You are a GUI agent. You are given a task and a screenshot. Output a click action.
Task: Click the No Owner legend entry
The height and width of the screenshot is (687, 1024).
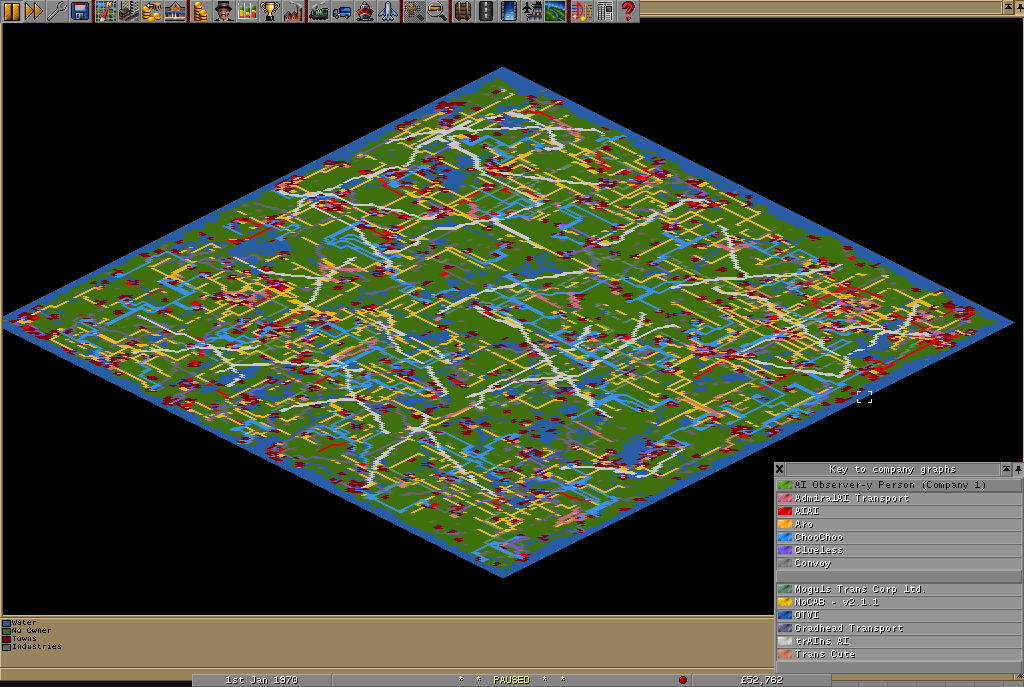[x=27, y=631]
